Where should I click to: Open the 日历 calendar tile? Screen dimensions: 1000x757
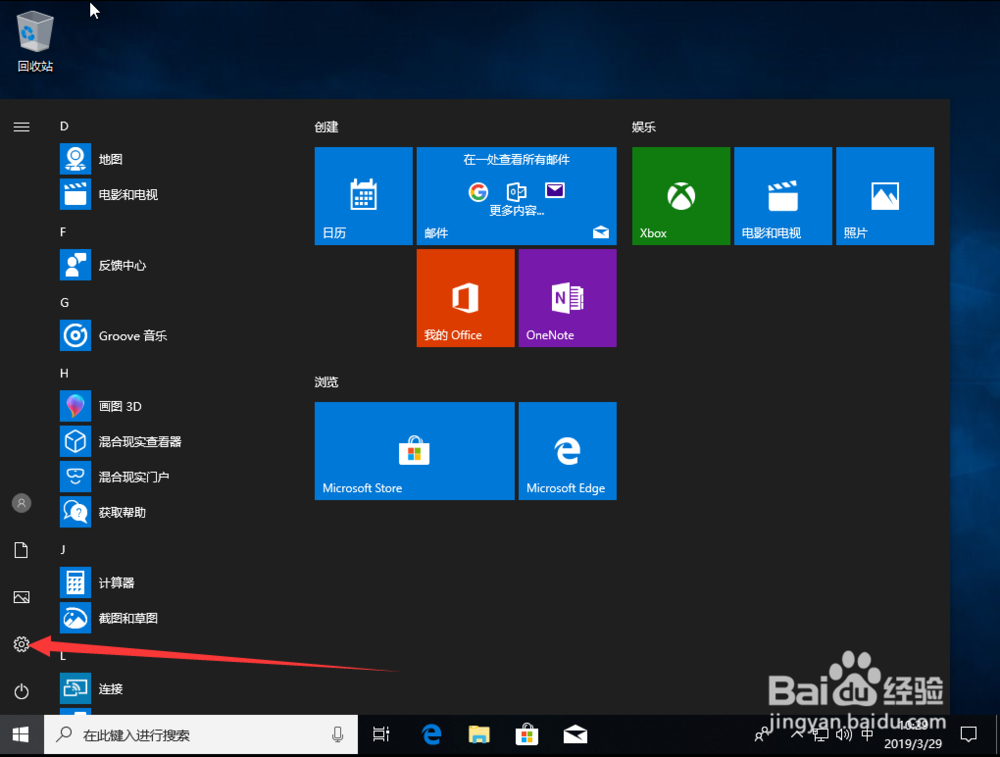point(364,196)
